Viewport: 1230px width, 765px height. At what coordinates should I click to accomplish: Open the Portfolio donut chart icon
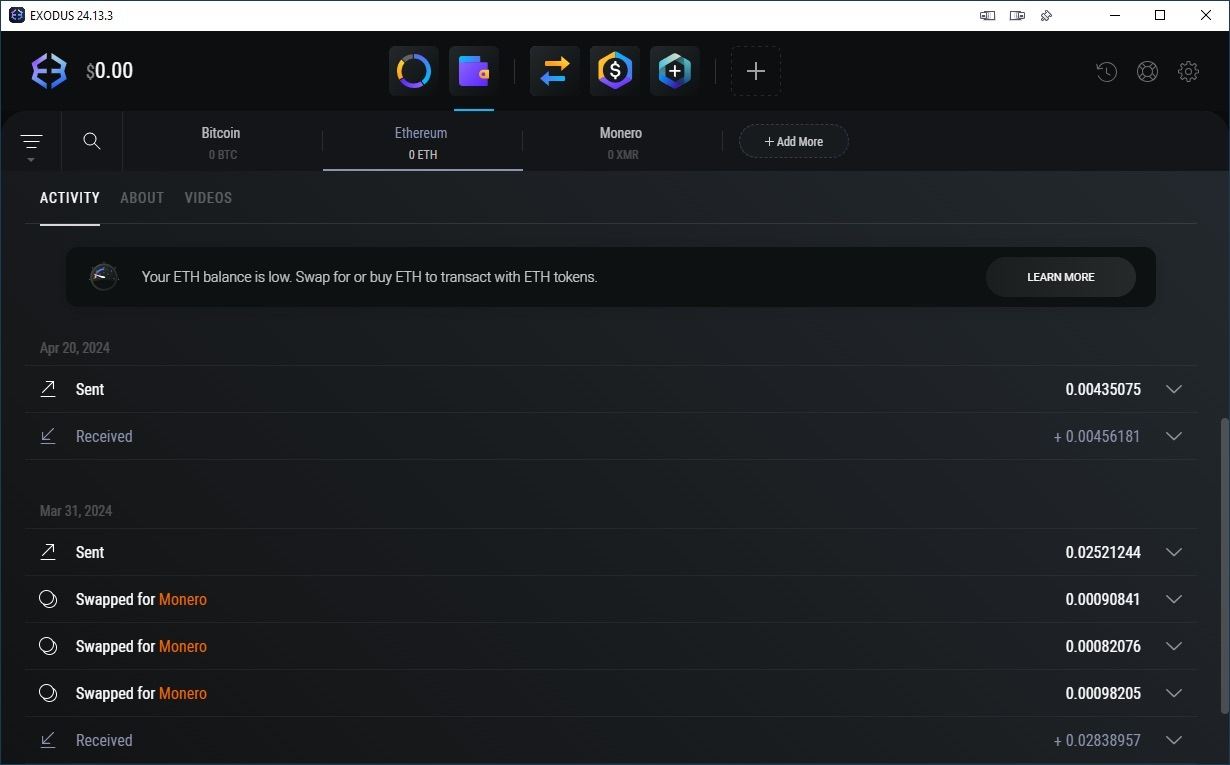click(413, 71)
